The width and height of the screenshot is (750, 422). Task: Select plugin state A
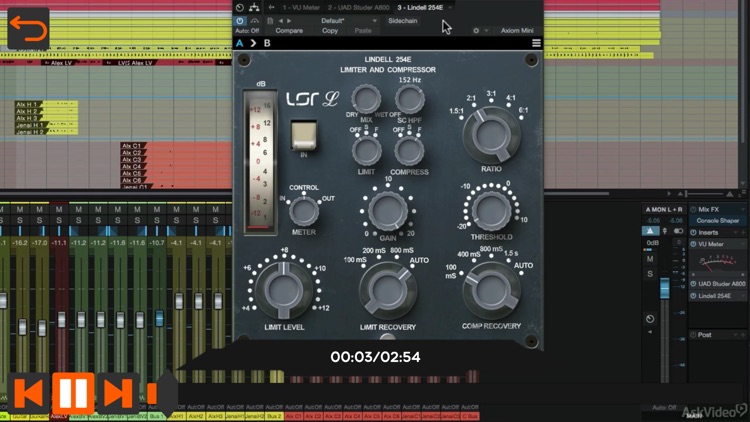tap(240, 43)
